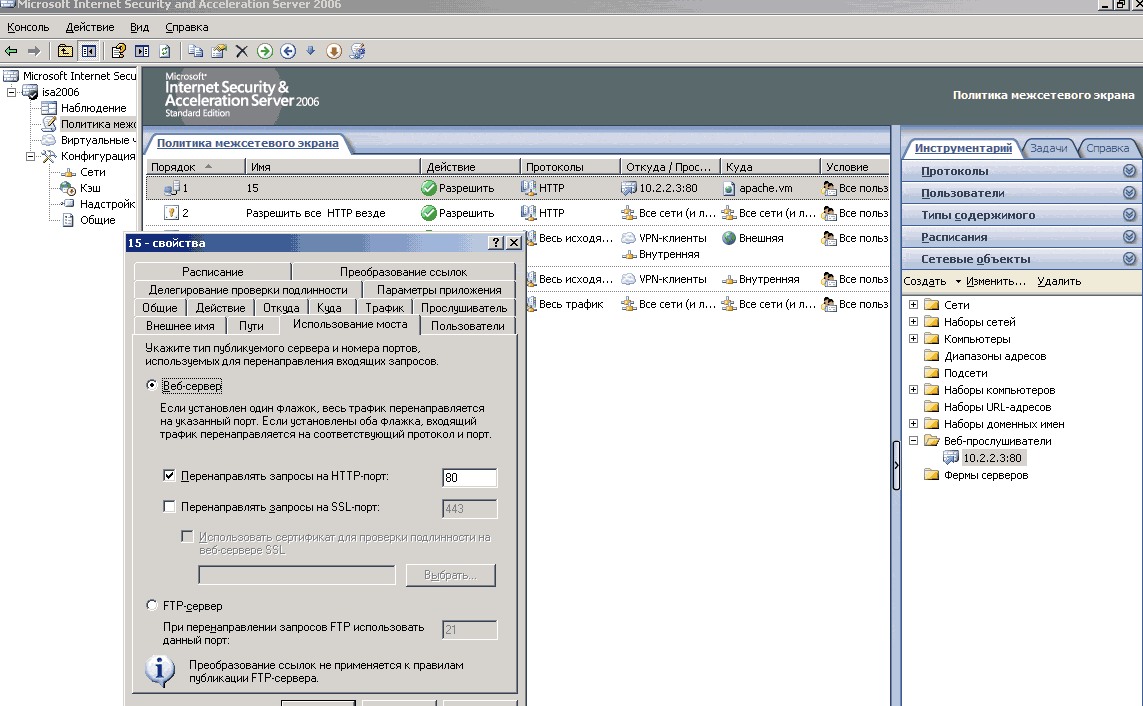
Task: Open the Расписание tab in dialog
Action: [213, 271]
